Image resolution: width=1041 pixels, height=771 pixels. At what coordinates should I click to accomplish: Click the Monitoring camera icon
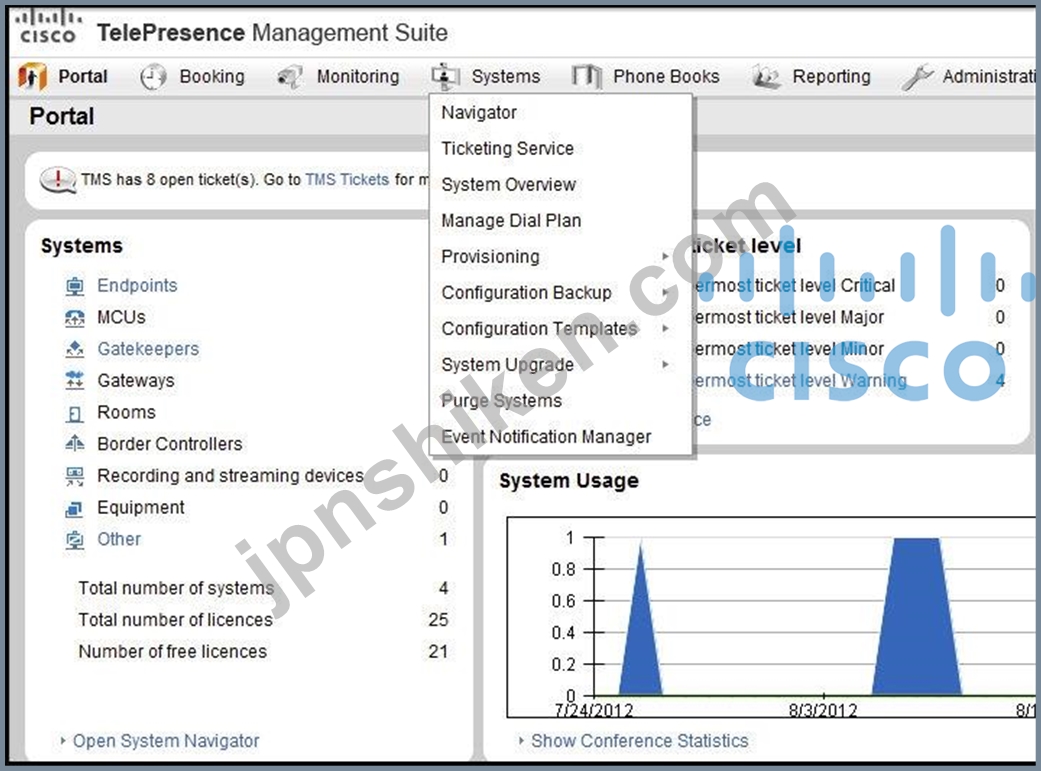pos(289,77)
